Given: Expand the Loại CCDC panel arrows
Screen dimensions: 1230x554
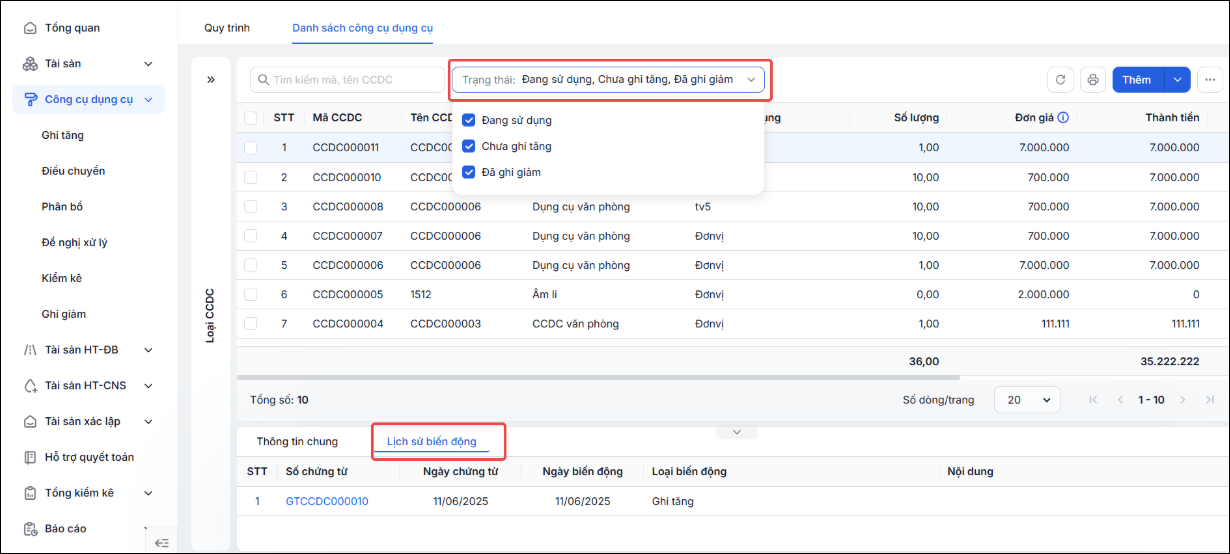Looking at the screenshot, I should [211, 80].
